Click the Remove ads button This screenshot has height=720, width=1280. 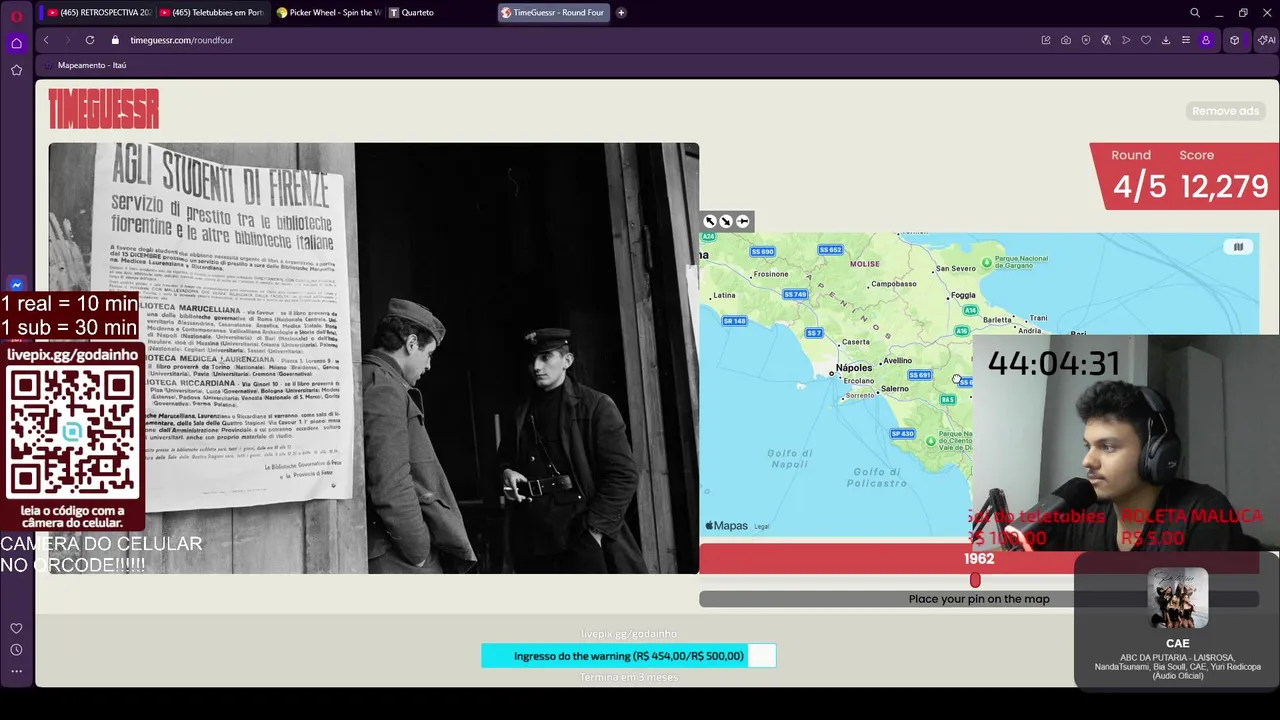pos(1225,111)
